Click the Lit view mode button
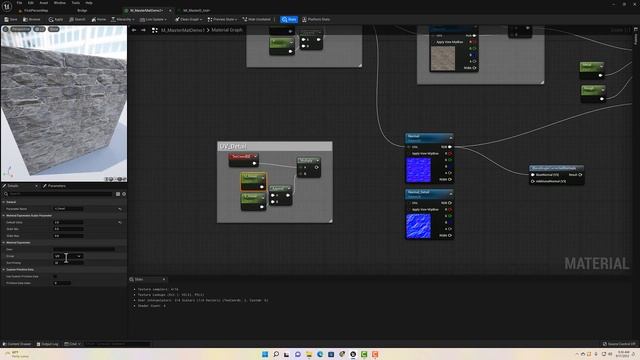The width and height of the screenshot is (640, 360). [40, 29]
